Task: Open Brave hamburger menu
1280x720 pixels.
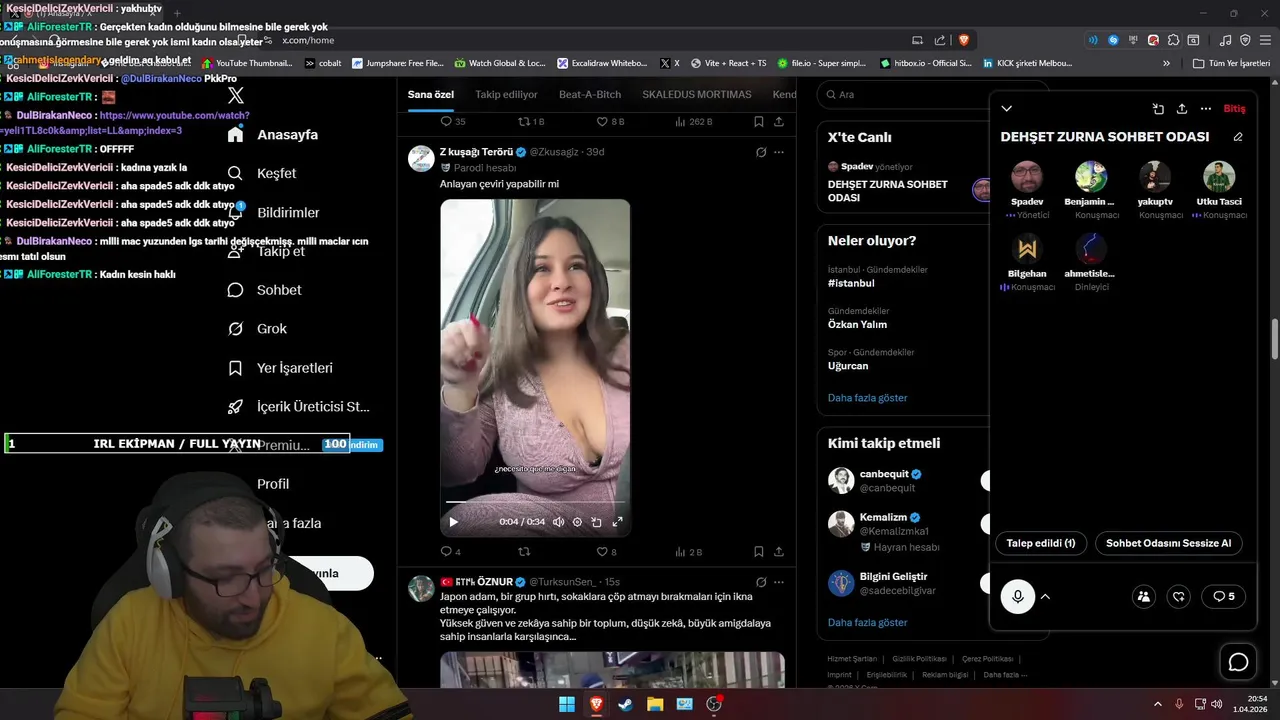Action: (1265, 40)
